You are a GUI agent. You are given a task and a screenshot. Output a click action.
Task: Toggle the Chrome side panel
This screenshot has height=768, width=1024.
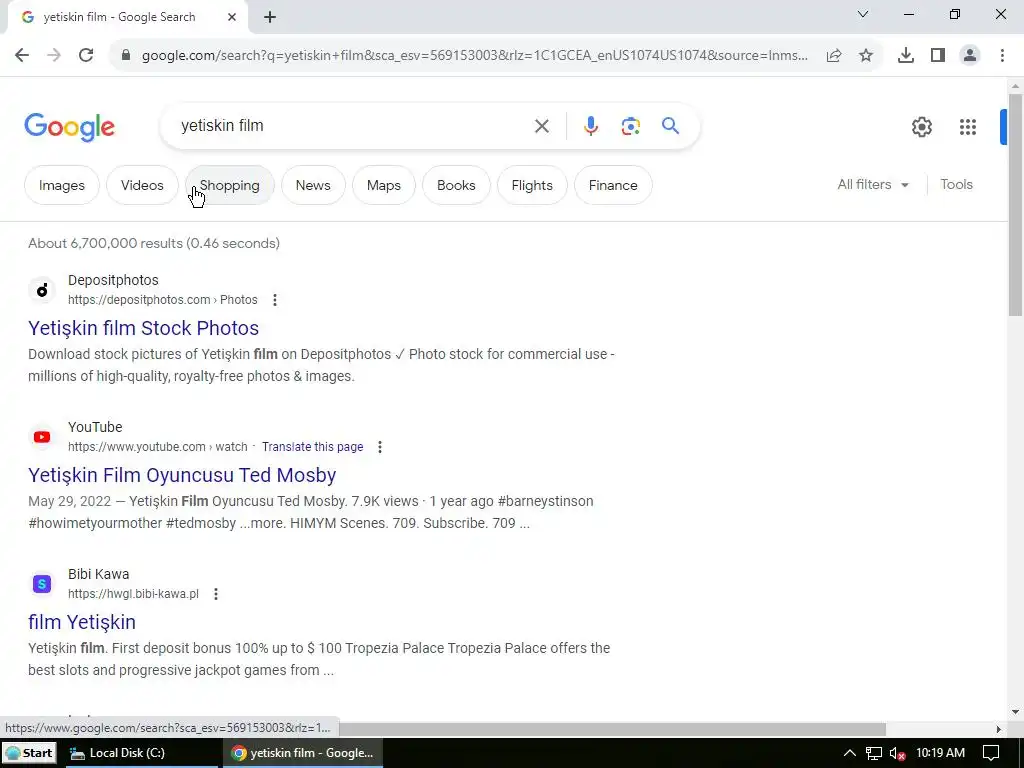pyautogui.click(x=938, y=56)
